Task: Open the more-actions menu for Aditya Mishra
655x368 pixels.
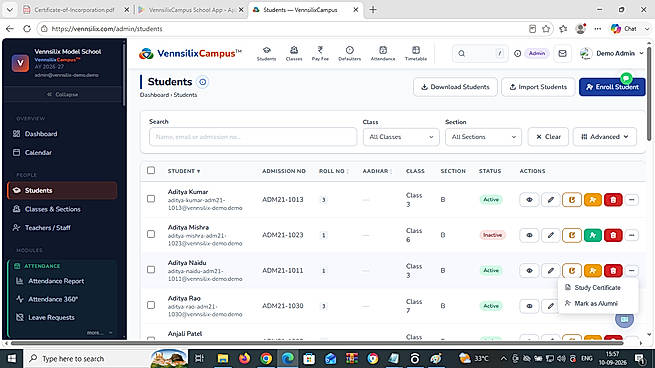Action: (632, 235)
